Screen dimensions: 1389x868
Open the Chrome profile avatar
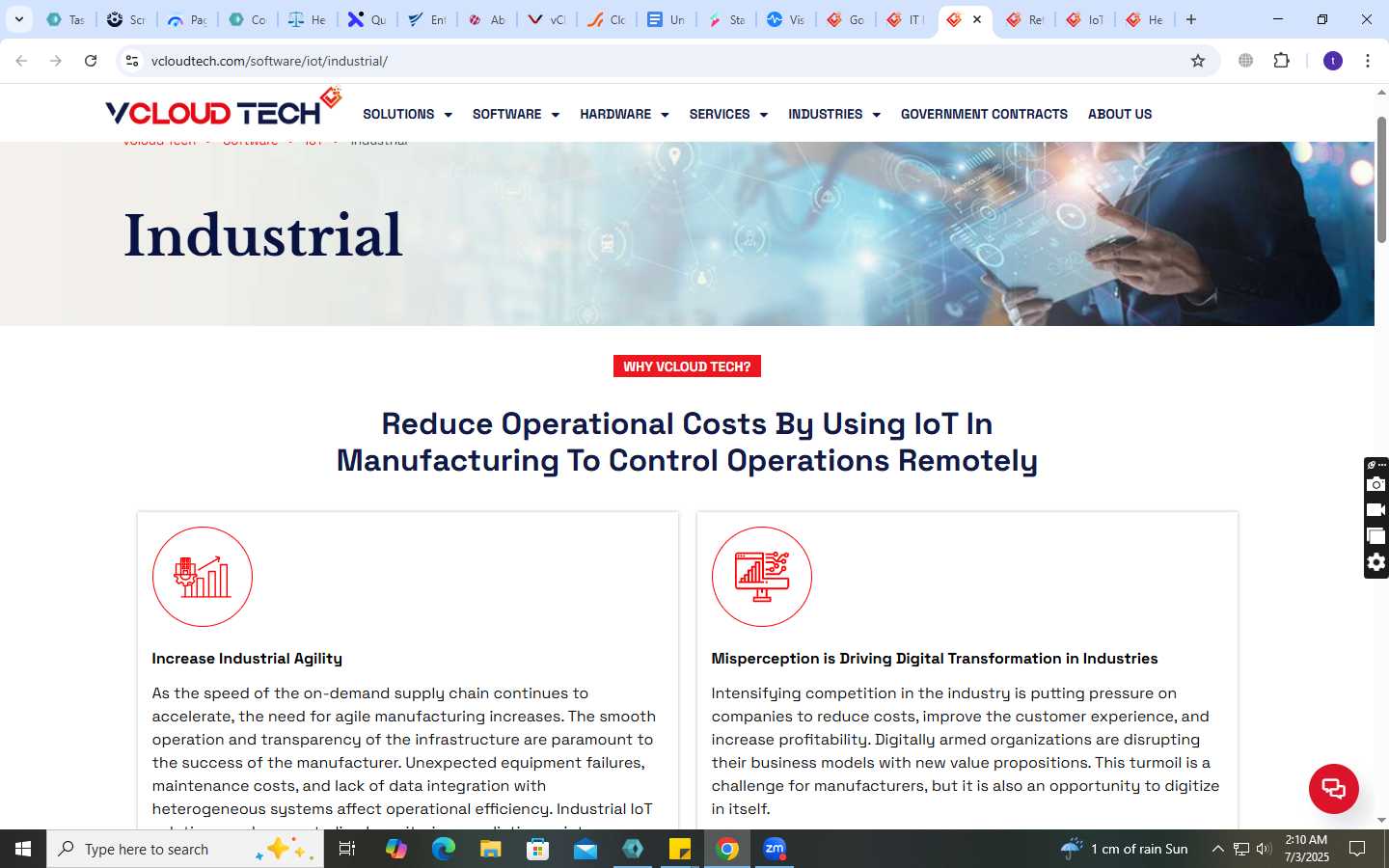coord(1333,61)
